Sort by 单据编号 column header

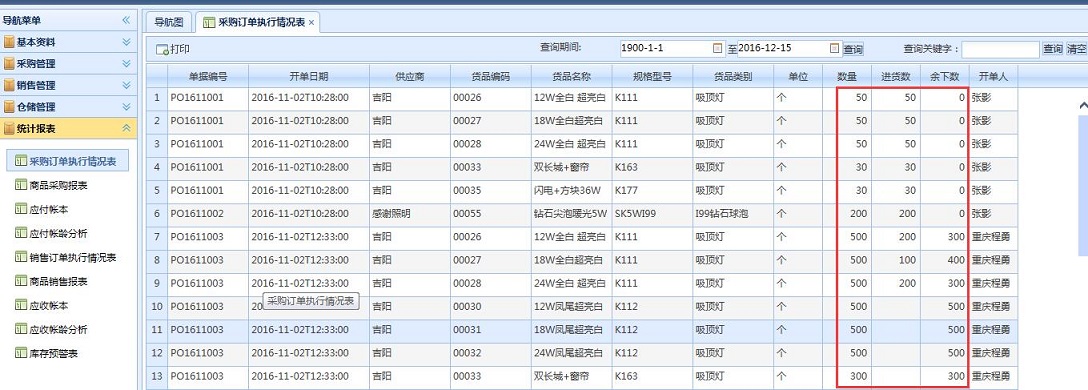coord(208,76)
